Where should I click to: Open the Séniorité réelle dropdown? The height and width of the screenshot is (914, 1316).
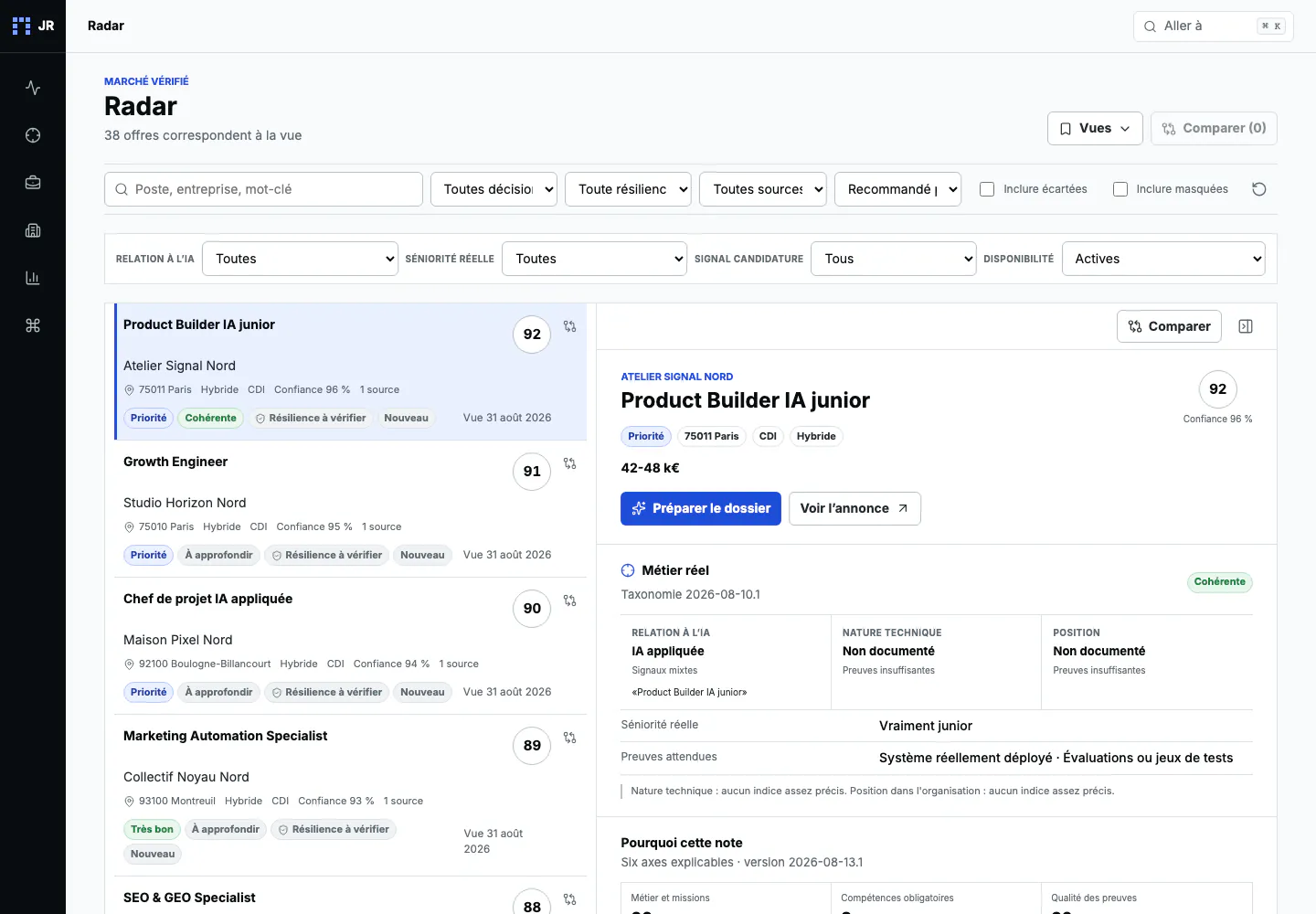(x=594, y=259)
